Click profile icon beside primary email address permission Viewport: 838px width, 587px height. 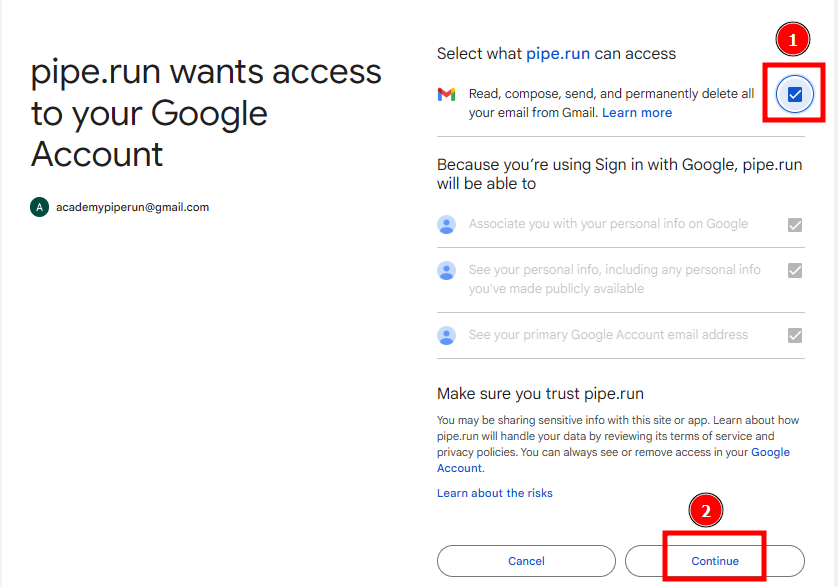[447, 335]
